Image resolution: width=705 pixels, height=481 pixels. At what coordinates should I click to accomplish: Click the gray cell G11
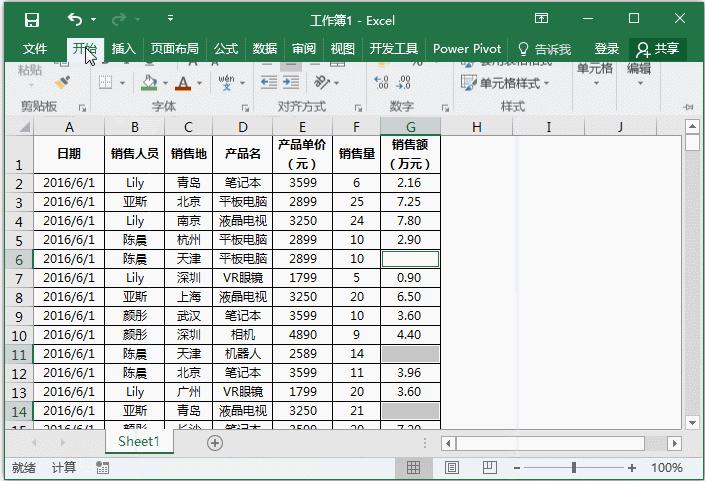pyautogui.click(x=411, y=354)
